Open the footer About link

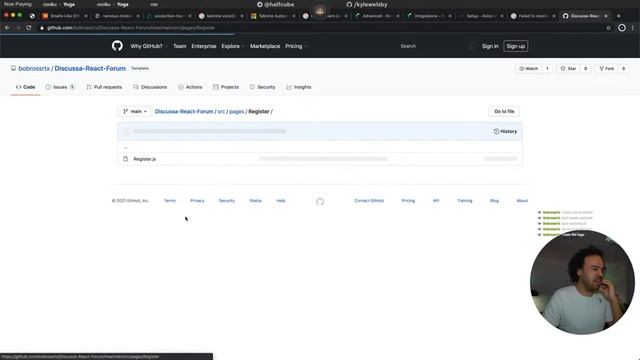tap(522, 200)
